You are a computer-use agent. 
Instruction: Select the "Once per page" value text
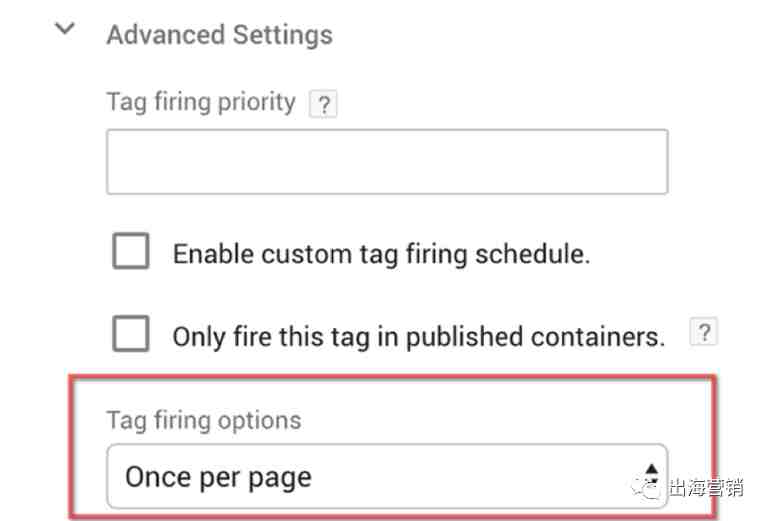click(x=218, y=477)
